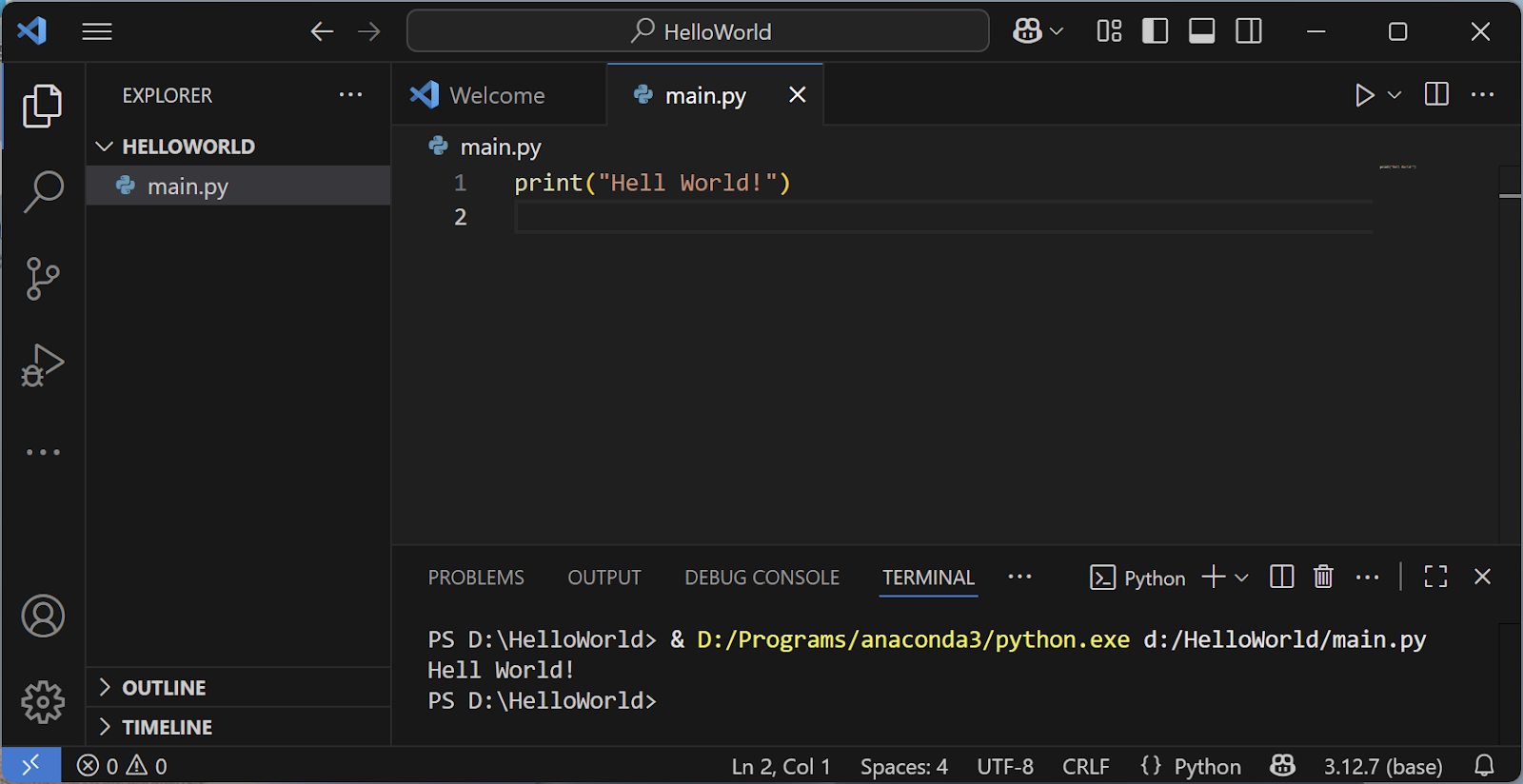Open the run button dropdown arrow
This screenshot has width=1523, height=784.
tap(1394, 95)
